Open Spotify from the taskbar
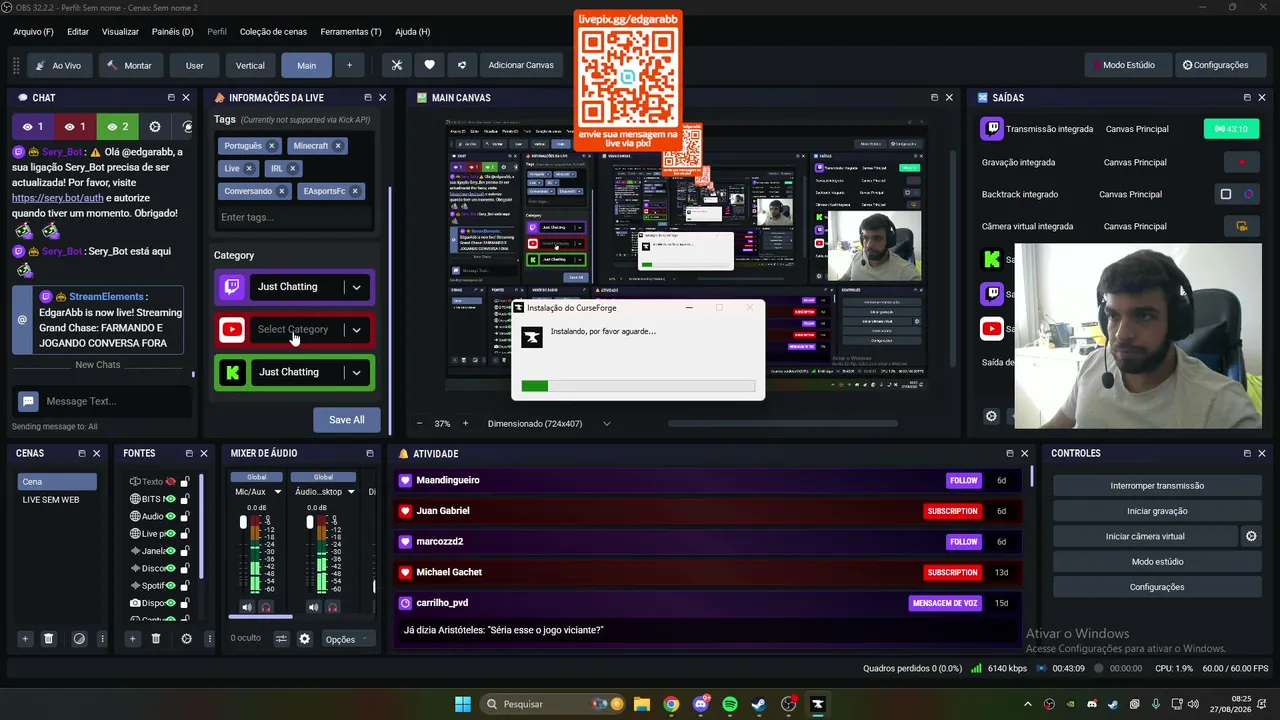 (x=730, y=704)
